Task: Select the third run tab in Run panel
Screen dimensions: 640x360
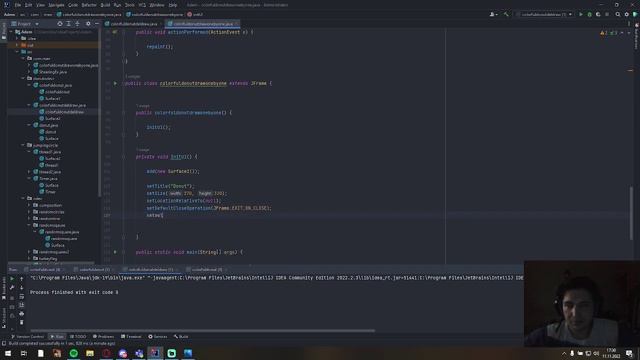Action: [x=151, y=269]
